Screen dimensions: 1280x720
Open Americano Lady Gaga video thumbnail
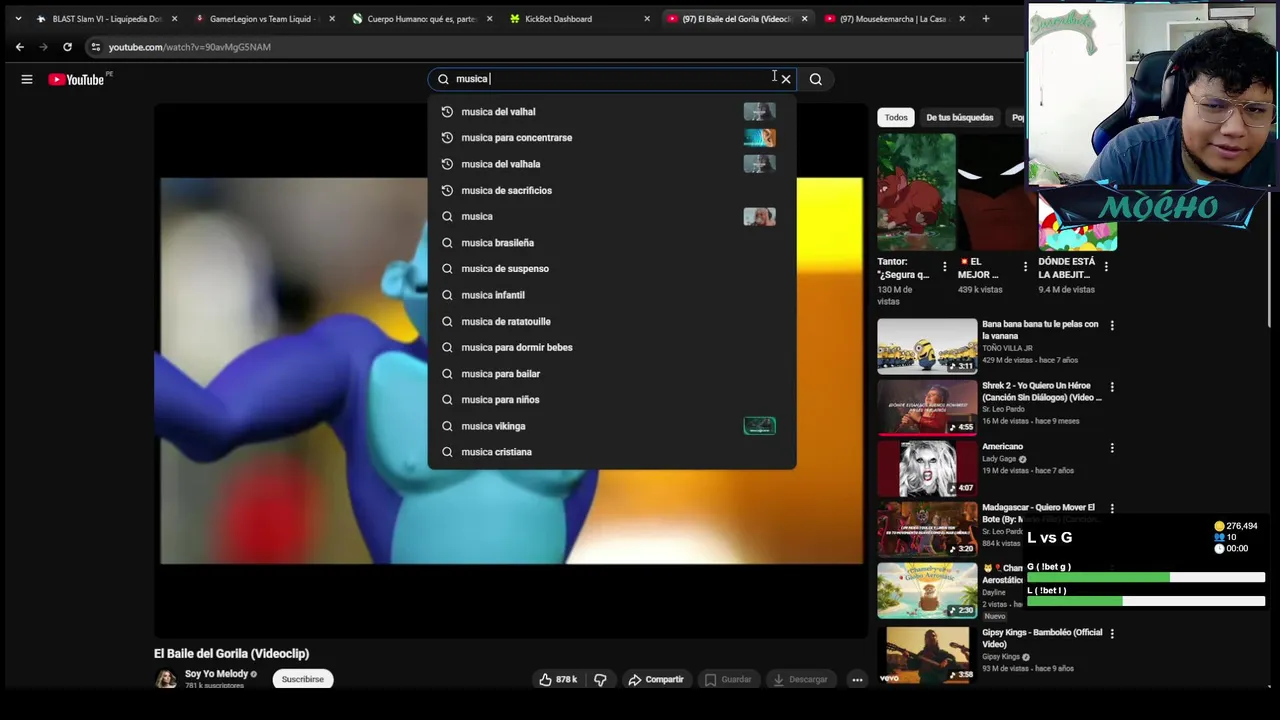coord(927,468)
